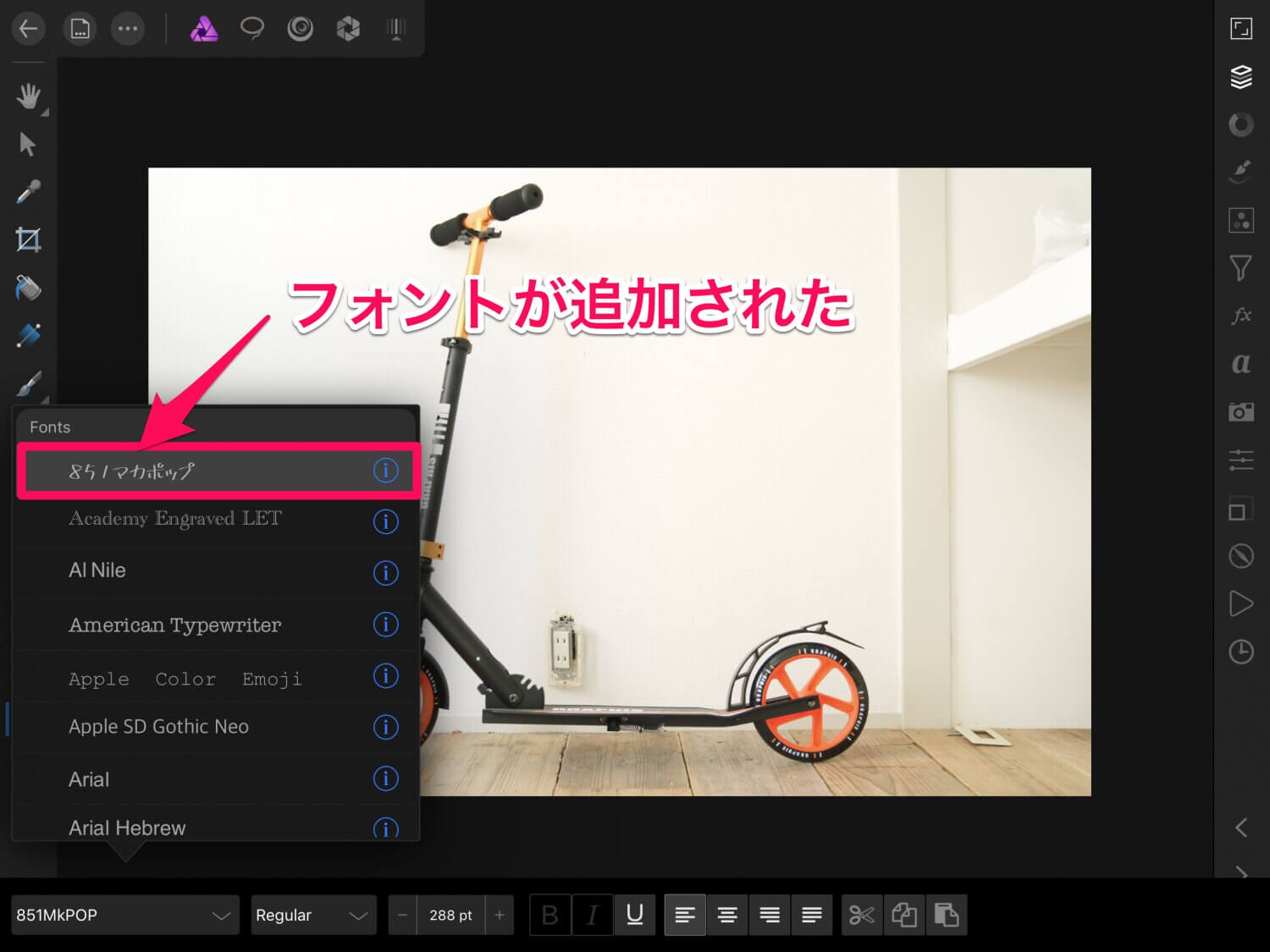Toggle bold text formatting

[x=550, y=915]
